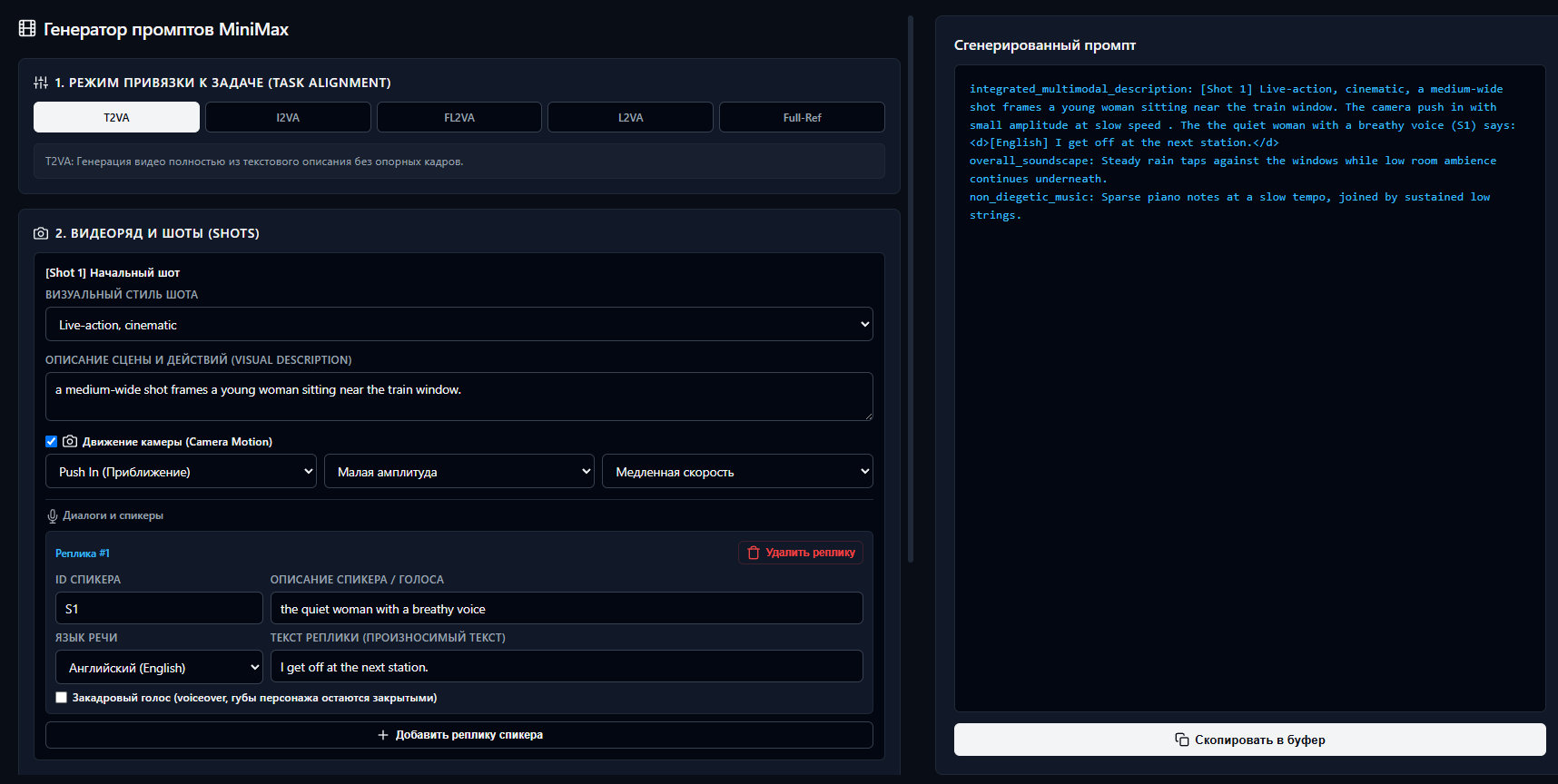Screen dimensions: 1558x784
Task: Switch to the Full-Ref mode tab
Action: pos(802,117)
